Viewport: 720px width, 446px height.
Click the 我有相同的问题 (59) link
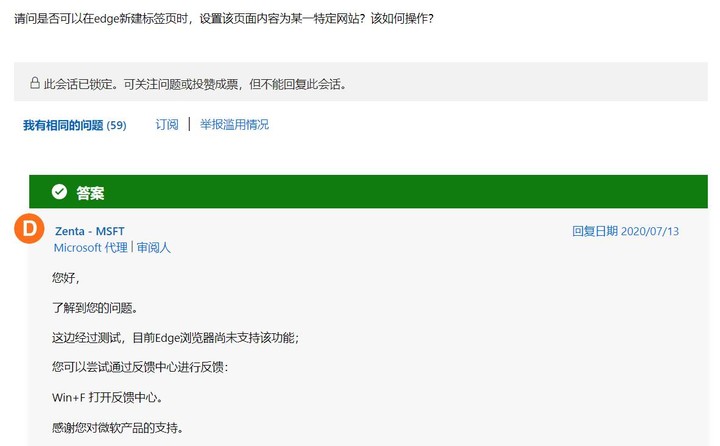point(75,125)
